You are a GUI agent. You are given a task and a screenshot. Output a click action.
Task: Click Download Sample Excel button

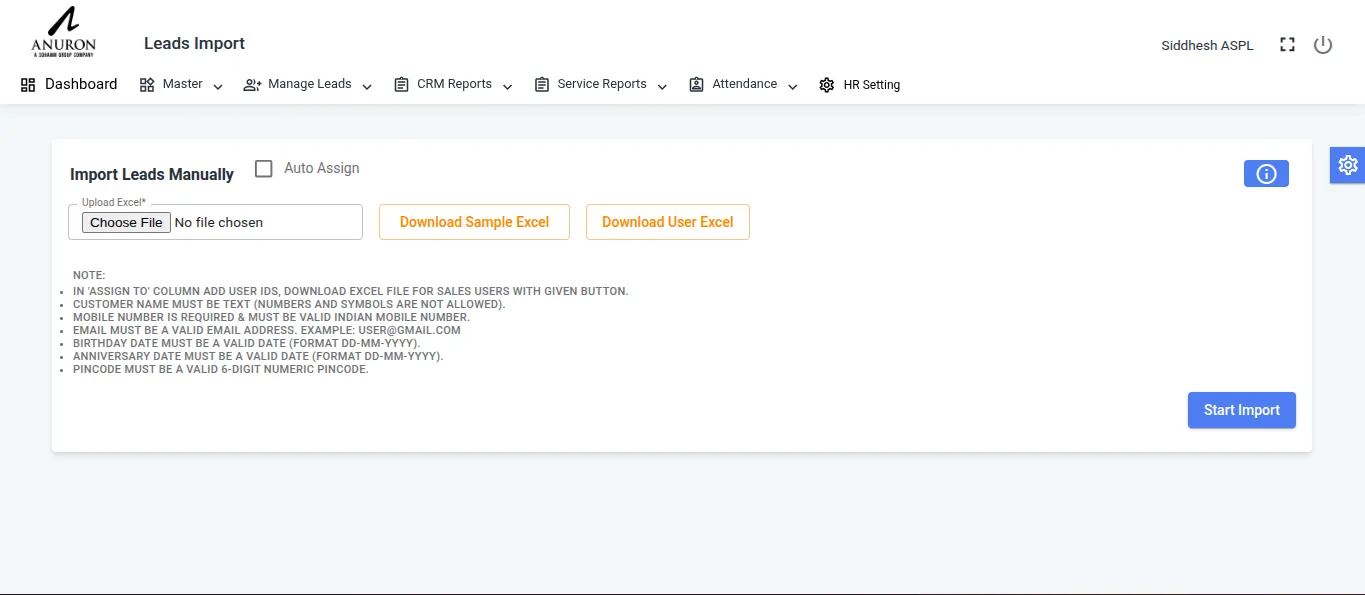point(474,222)
